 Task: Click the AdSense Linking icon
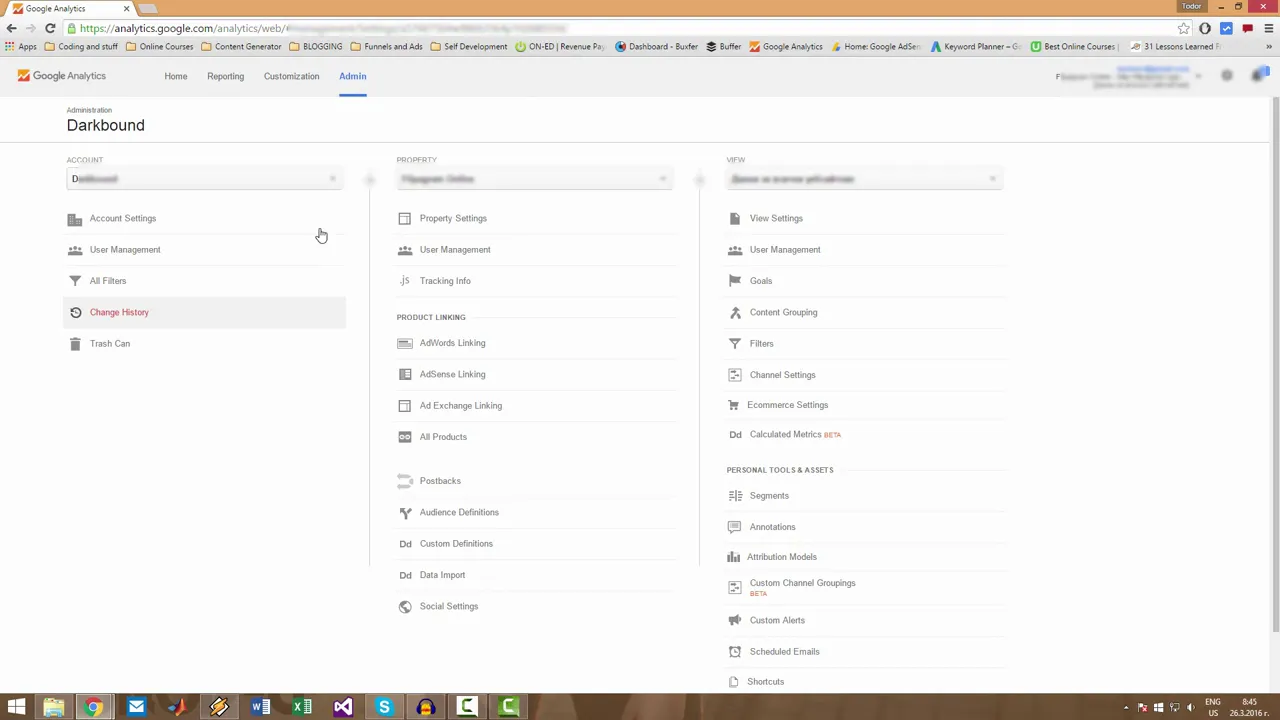[x=404, y=374]
